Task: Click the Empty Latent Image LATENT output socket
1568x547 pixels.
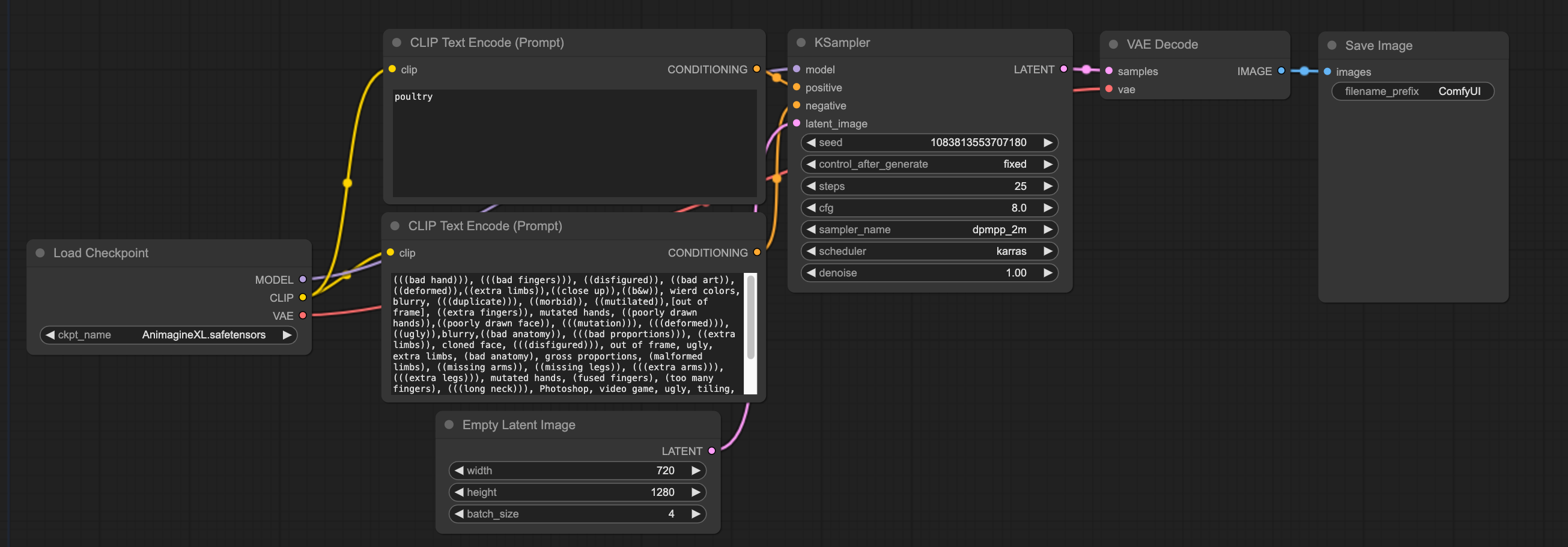Action: [x=711, y=451]
